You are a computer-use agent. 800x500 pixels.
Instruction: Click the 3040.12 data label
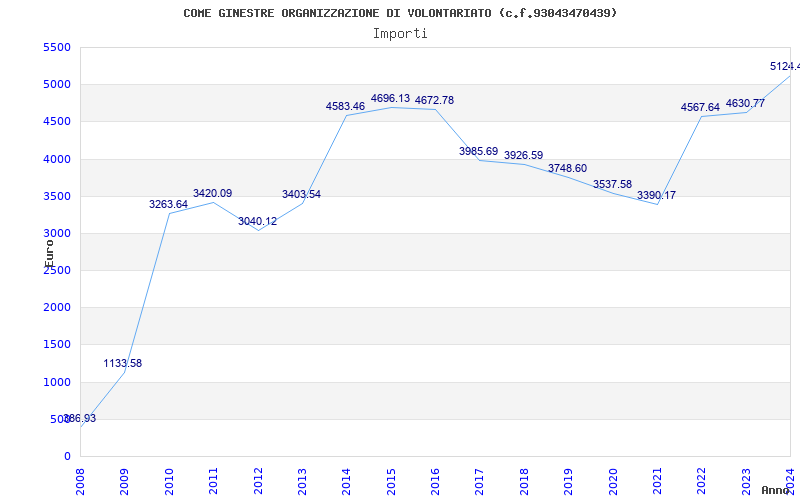click(x=257, y=221)
